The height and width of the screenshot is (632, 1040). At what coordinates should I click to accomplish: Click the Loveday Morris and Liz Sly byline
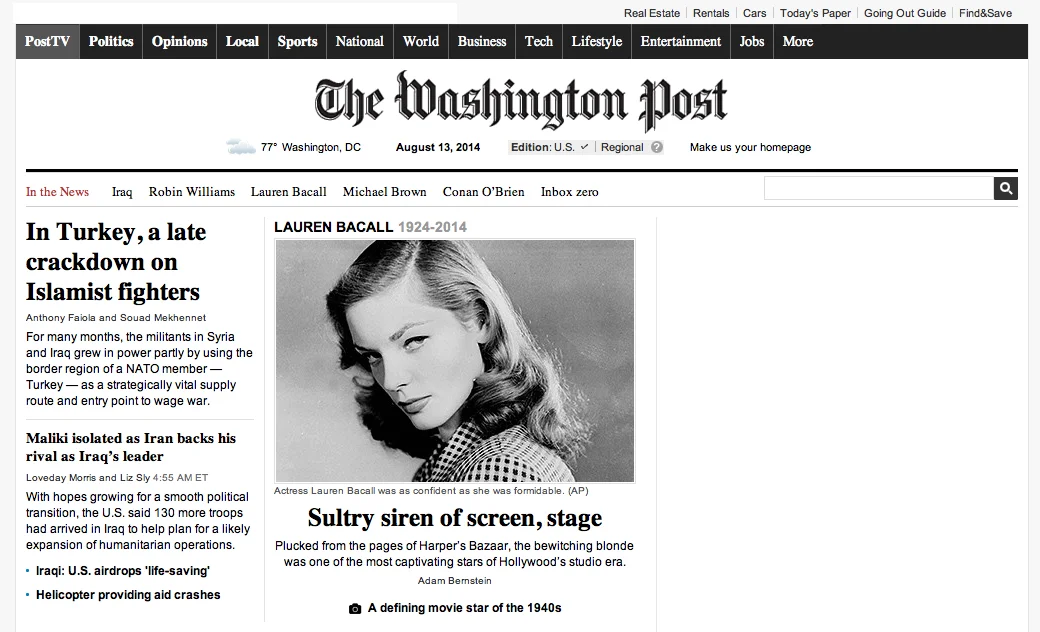coord(88,477)
